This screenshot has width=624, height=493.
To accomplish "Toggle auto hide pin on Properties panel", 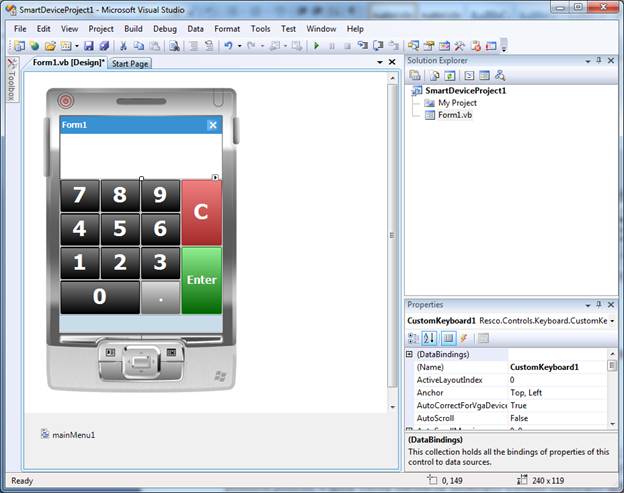I will pos(599,304).
